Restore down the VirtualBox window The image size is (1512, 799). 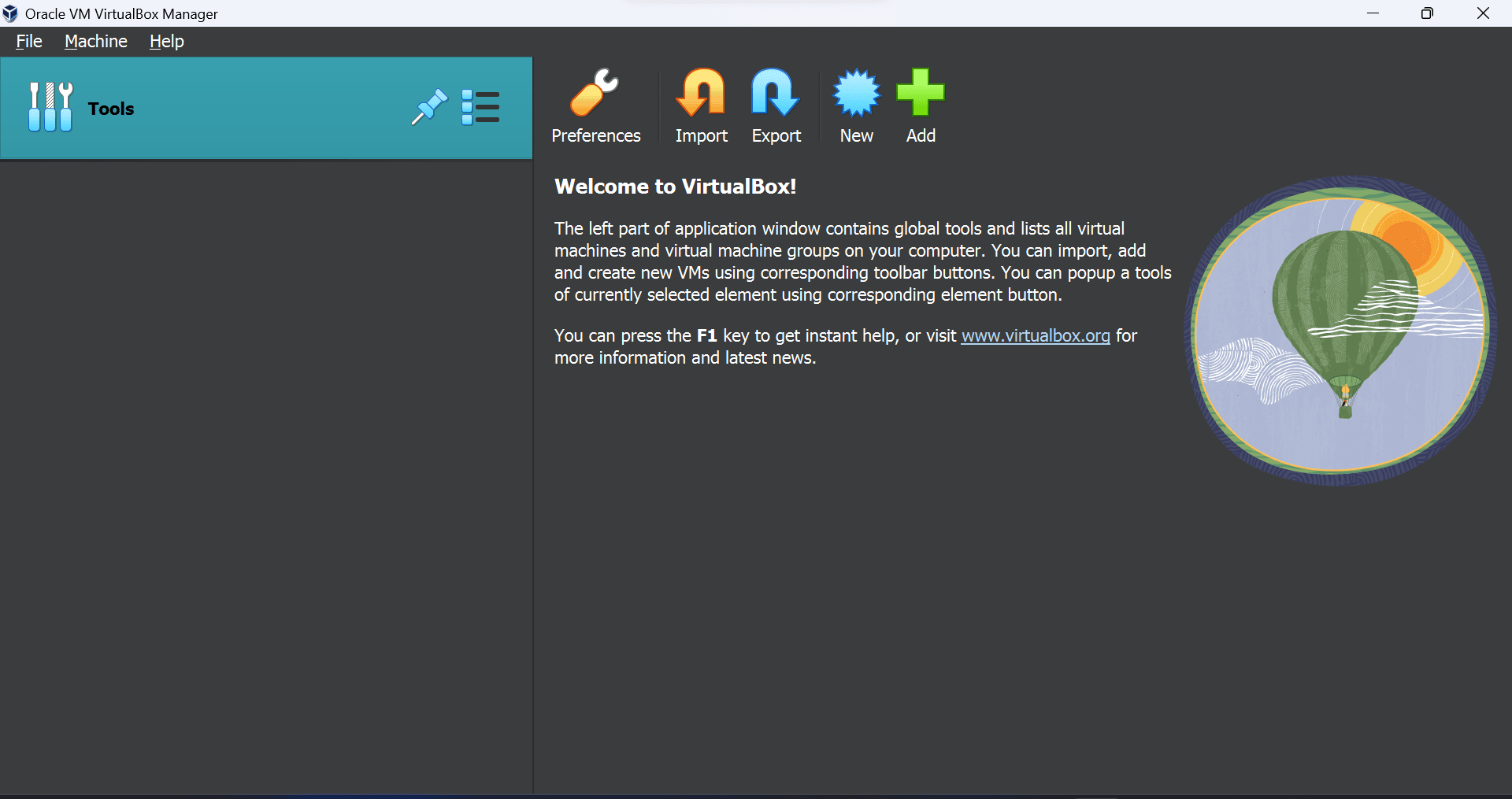click(1427, 13)
